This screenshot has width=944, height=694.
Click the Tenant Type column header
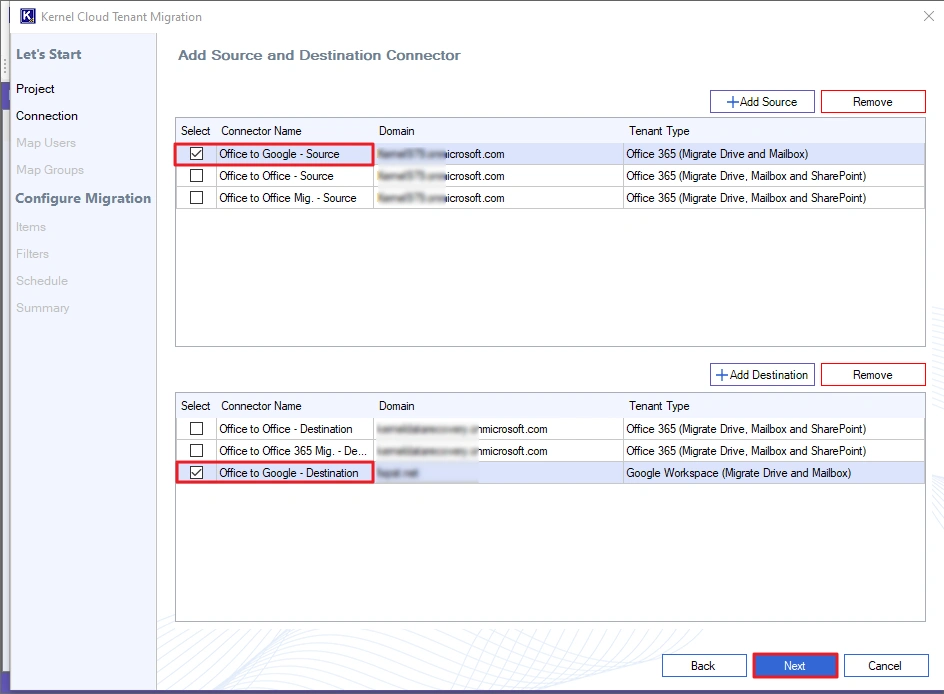tap(659, 131)
